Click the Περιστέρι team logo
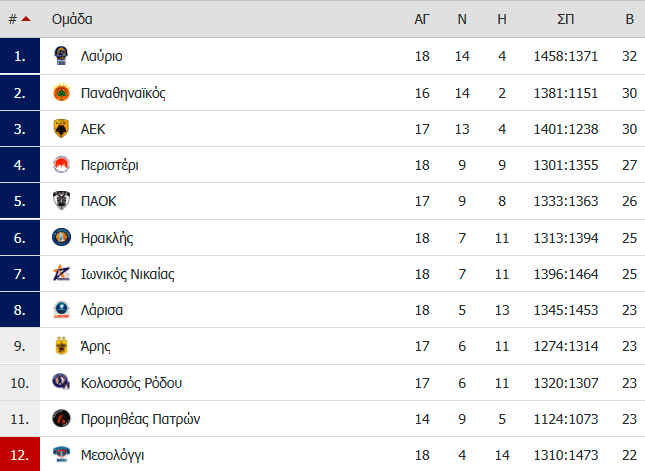Image resolution: width=645 pixels, height=471 pixels. pyautogui.click(x=61, y=165)
